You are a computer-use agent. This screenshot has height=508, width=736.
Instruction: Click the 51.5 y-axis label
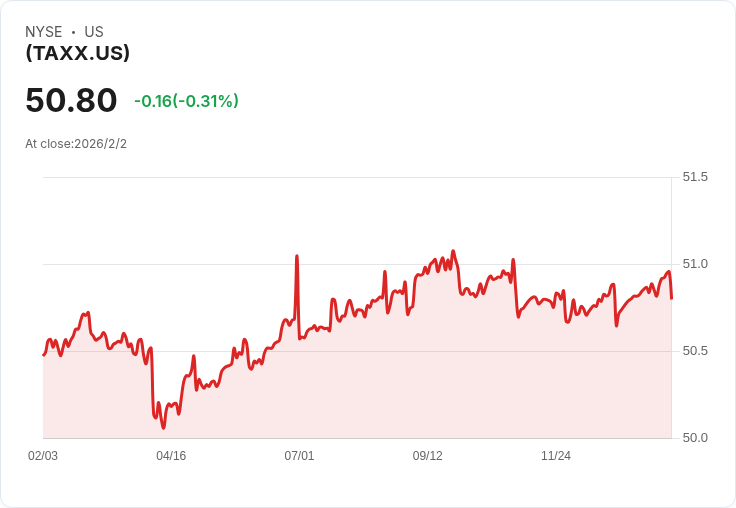(x=695, y=177)
